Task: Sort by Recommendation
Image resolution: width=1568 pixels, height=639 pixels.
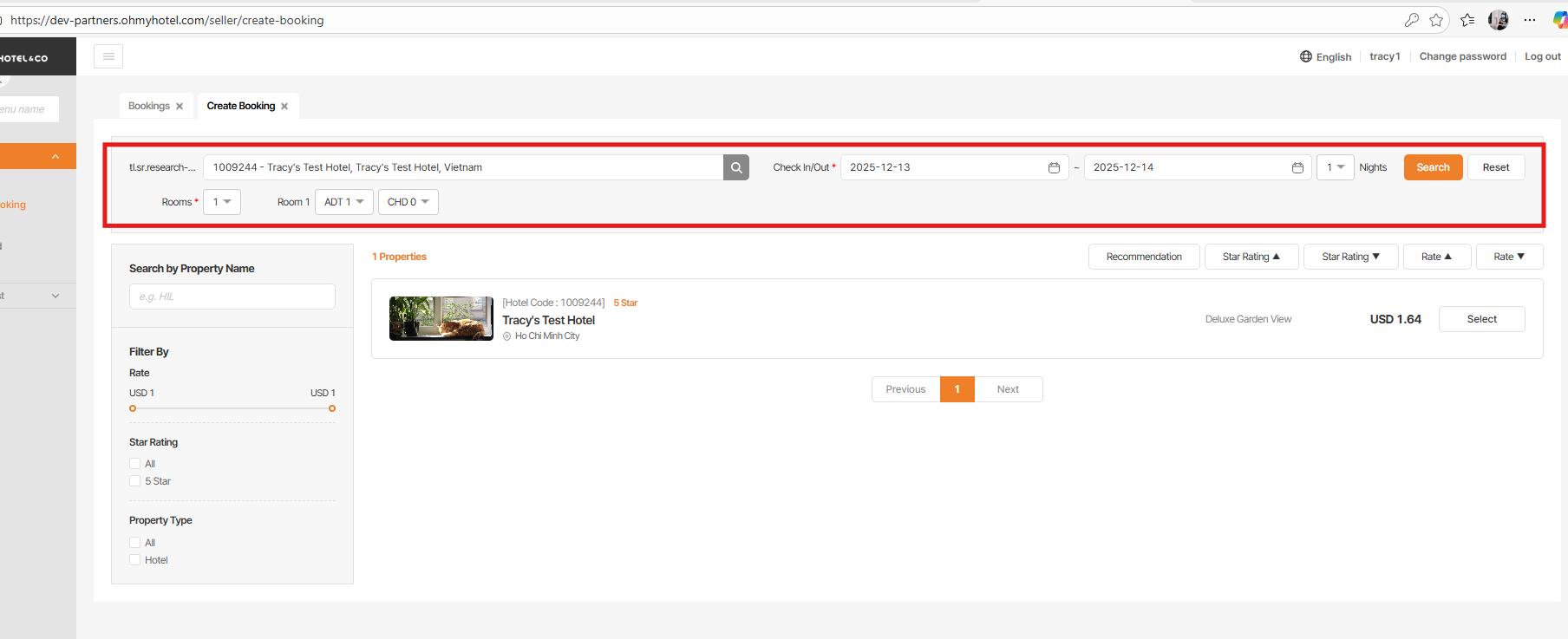Action: (1144, 257)
